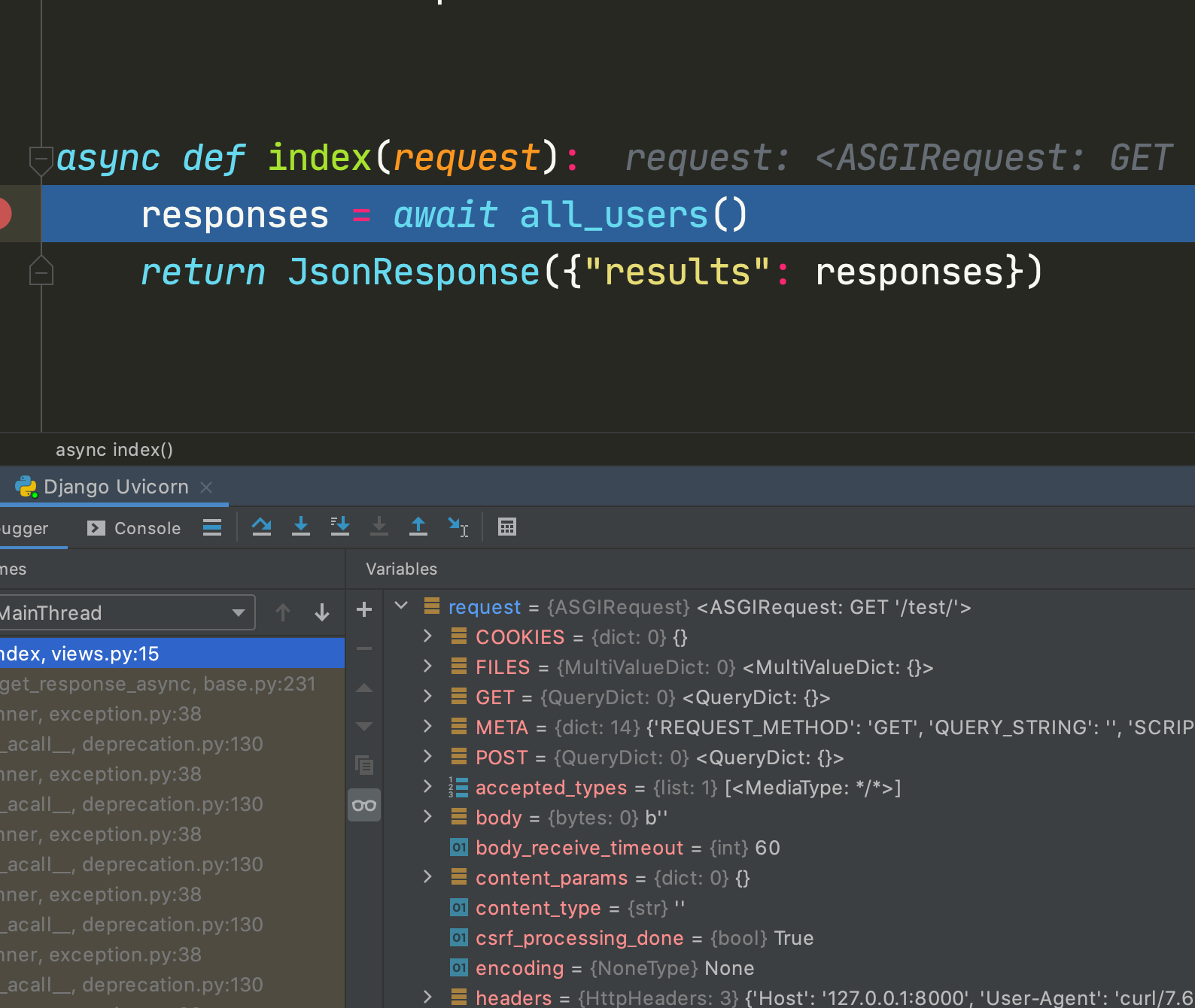Click the Variables panel header
Image resolution: width=1195 pixels, height=1008 pixels.
click(x=401, y=569)
